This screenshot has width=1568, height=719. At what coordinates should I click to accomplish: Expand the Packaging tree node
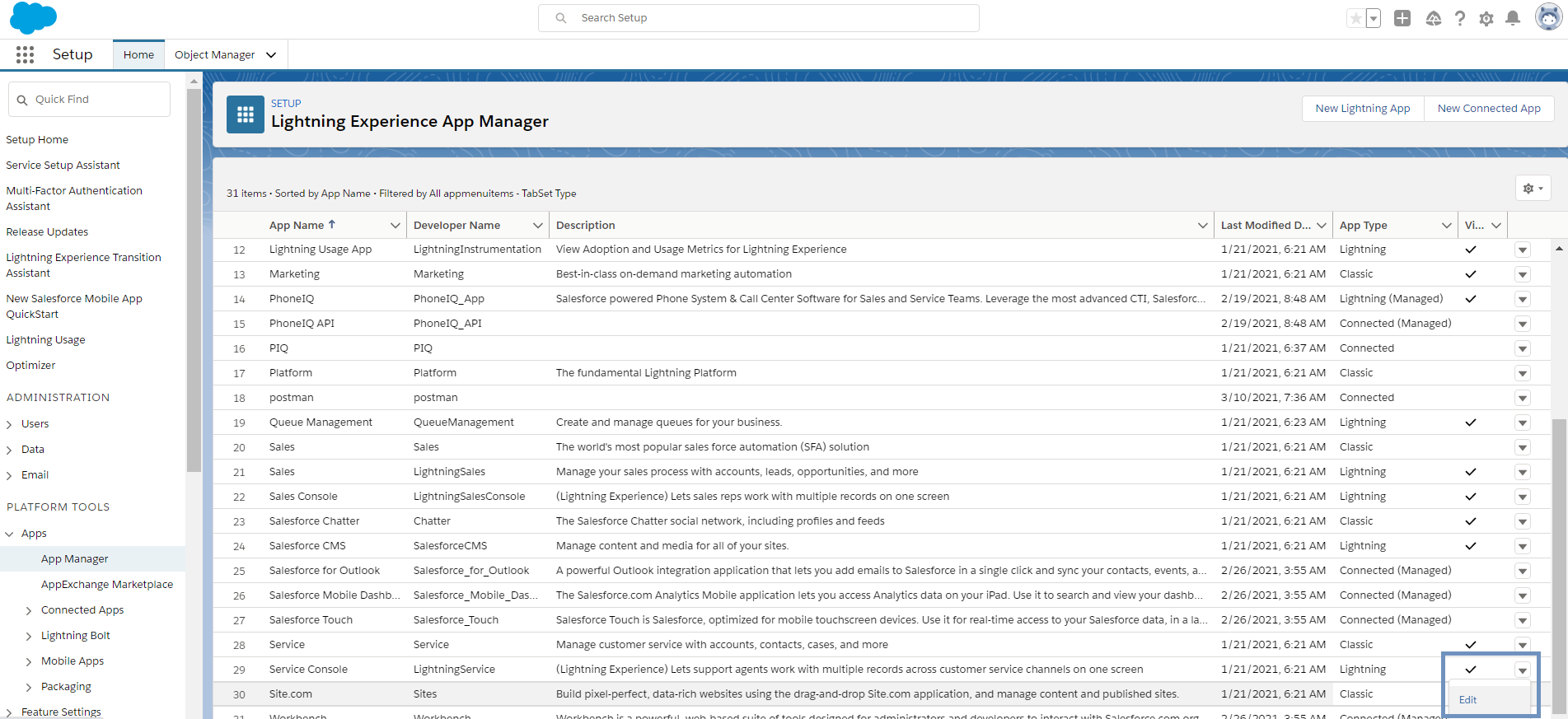click(x=29, y=688)
